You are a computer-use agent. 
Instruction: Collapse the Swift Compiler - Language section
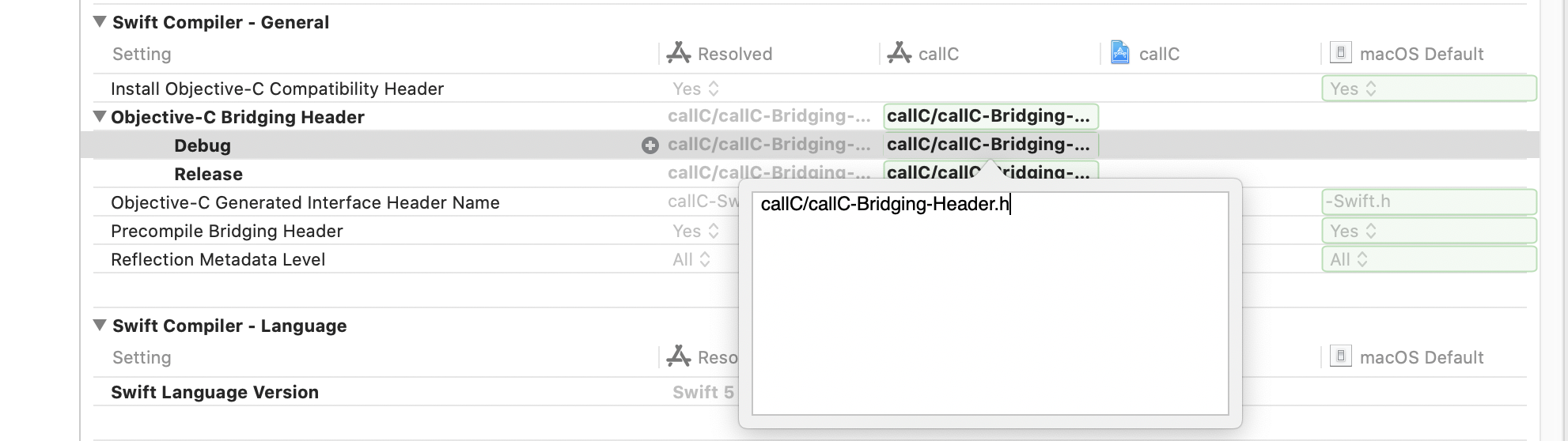point(100,326)
